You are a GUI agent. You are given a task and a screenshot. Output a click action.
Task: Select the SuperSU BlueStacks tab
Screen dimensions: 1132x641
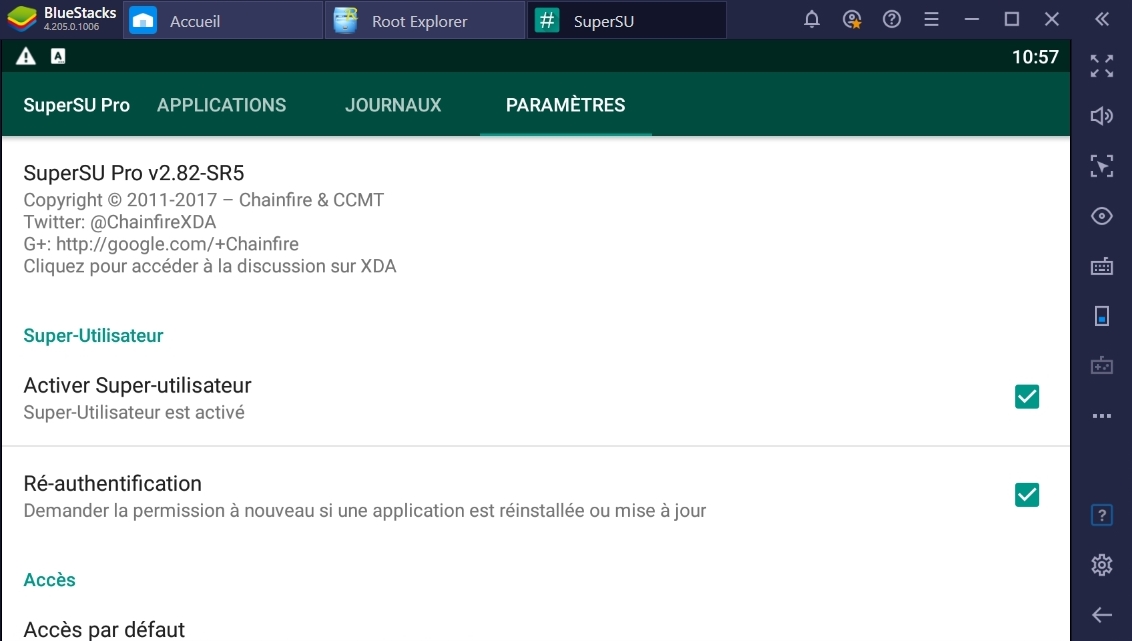[x=627, y=20]
